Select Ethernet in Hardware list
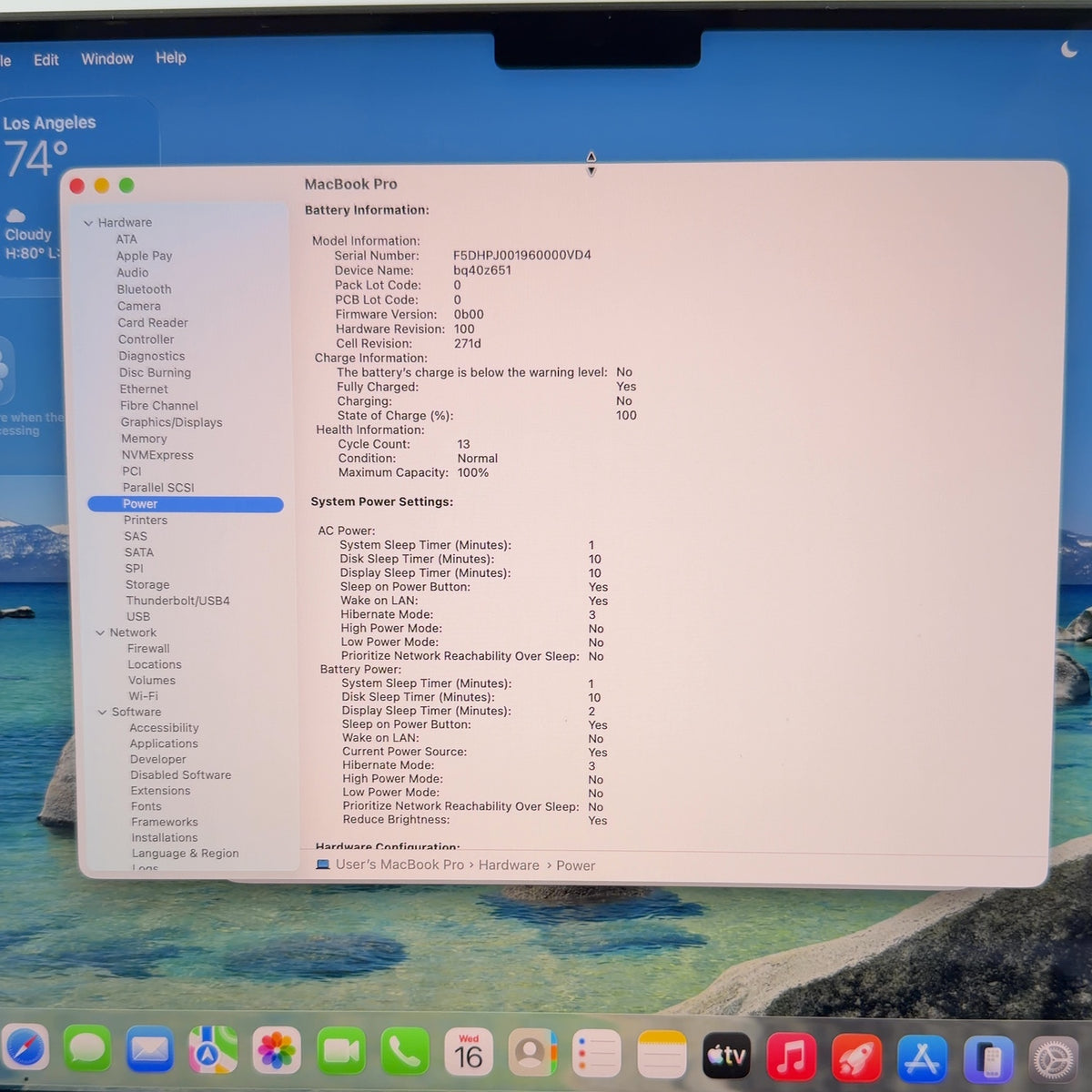This screenshot has height=1092, width=1092. (x=144, y=389)
